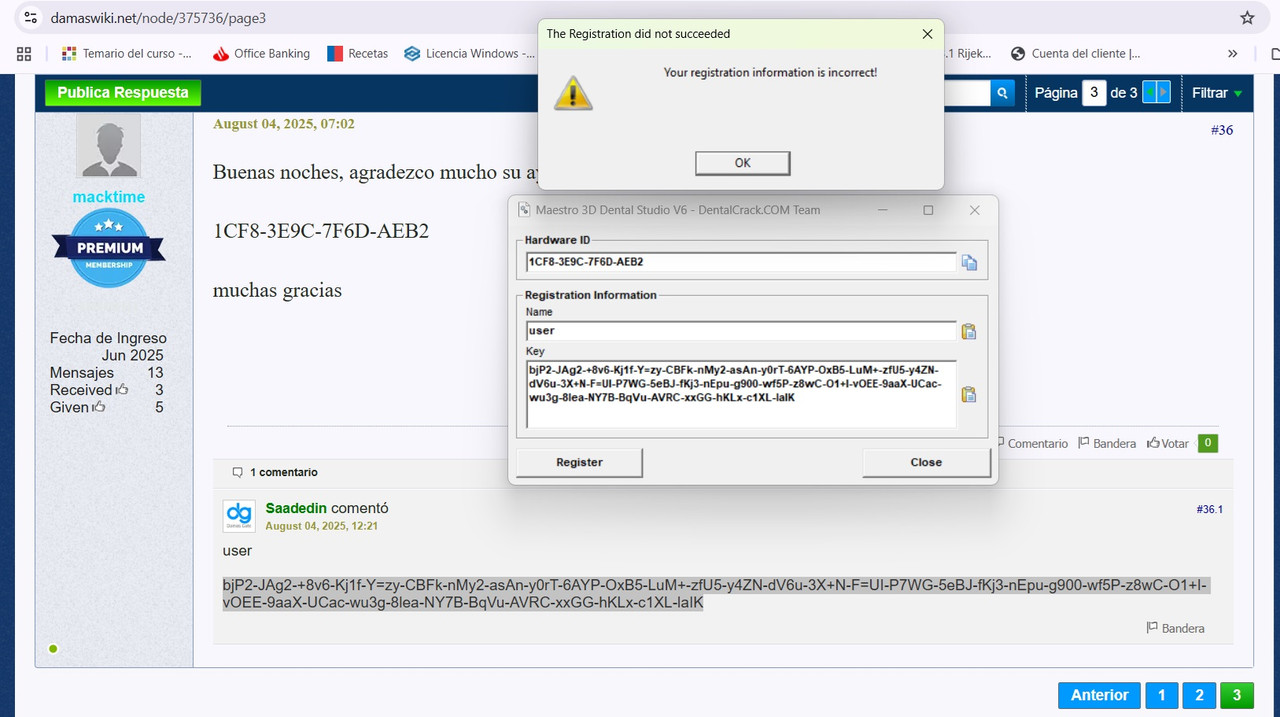Open the browser apps grid icon
Viewport: 1280px width, 717px height.
point(24,54)
